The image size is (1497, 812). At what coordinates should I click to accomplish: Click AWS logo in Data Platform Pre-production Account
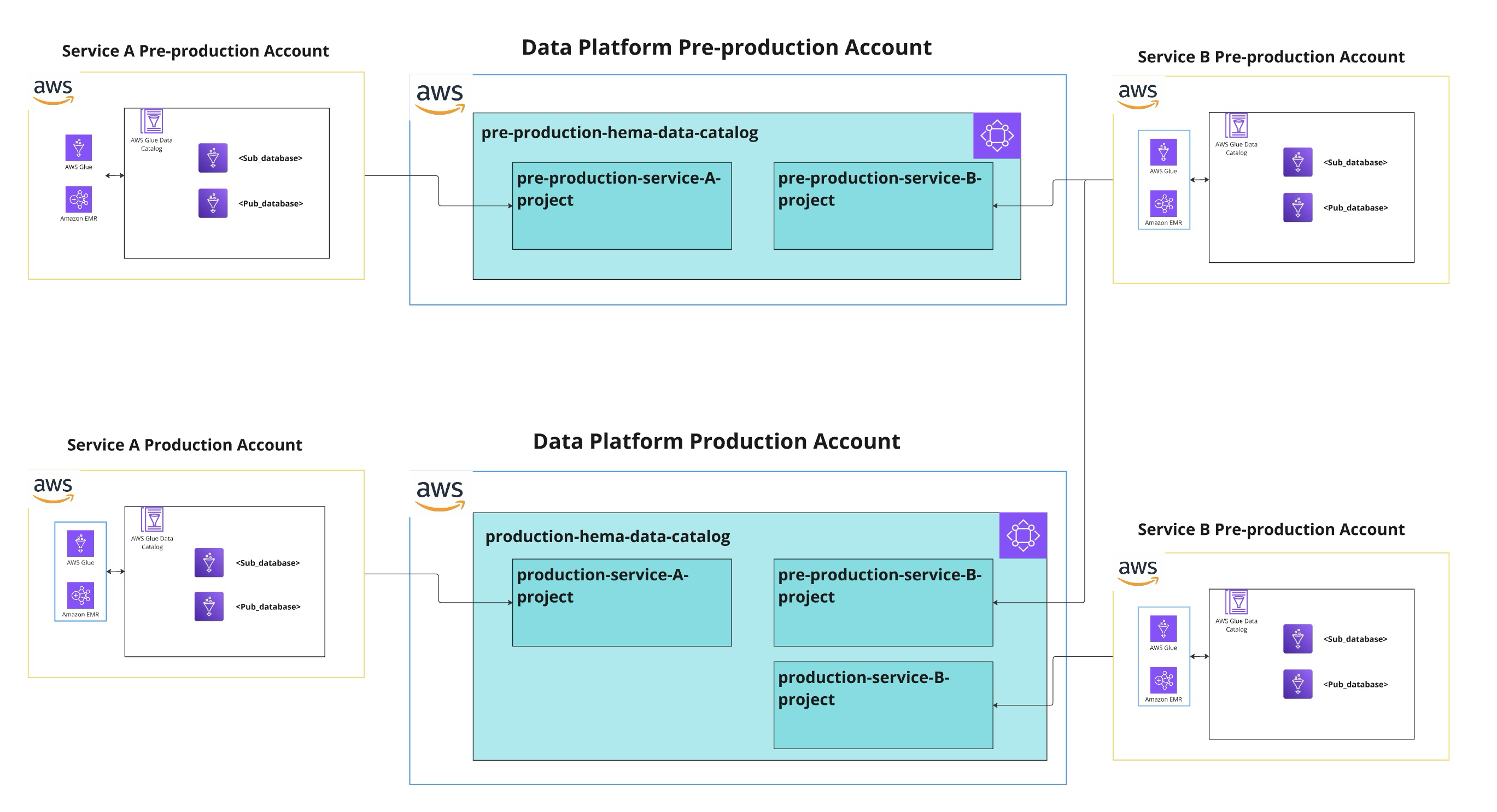point(440,98)
